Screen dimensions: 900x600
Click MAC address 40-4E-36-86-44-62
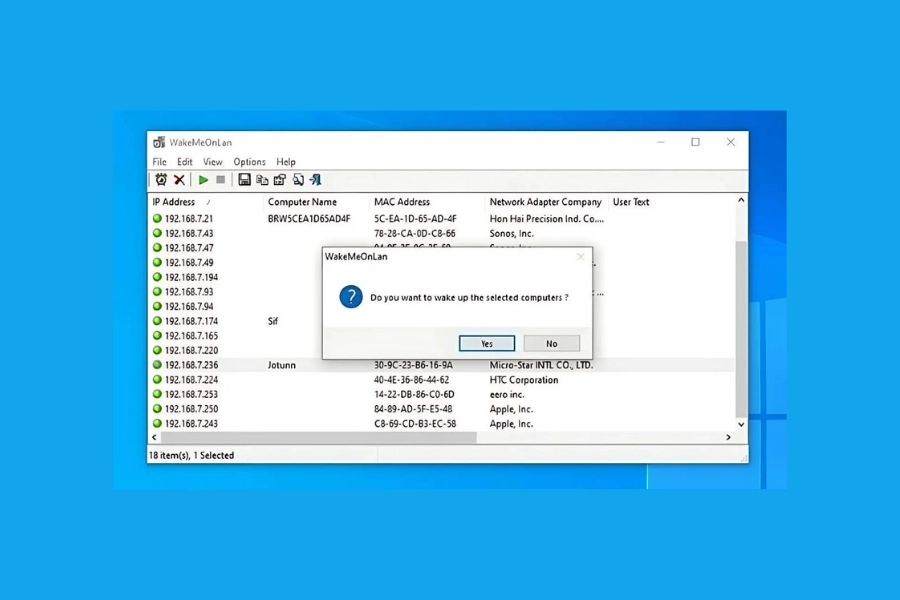point(412,380)
